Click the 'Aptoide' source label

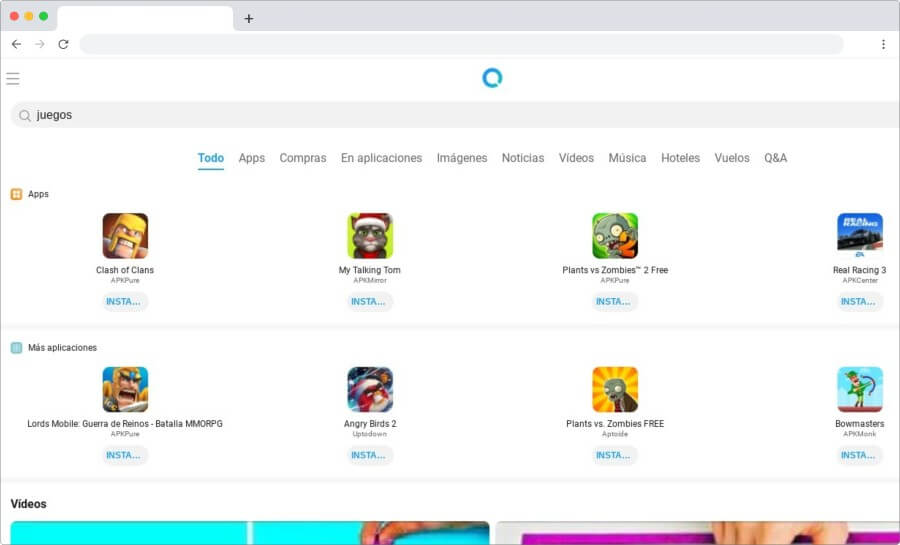click(615, 434)
